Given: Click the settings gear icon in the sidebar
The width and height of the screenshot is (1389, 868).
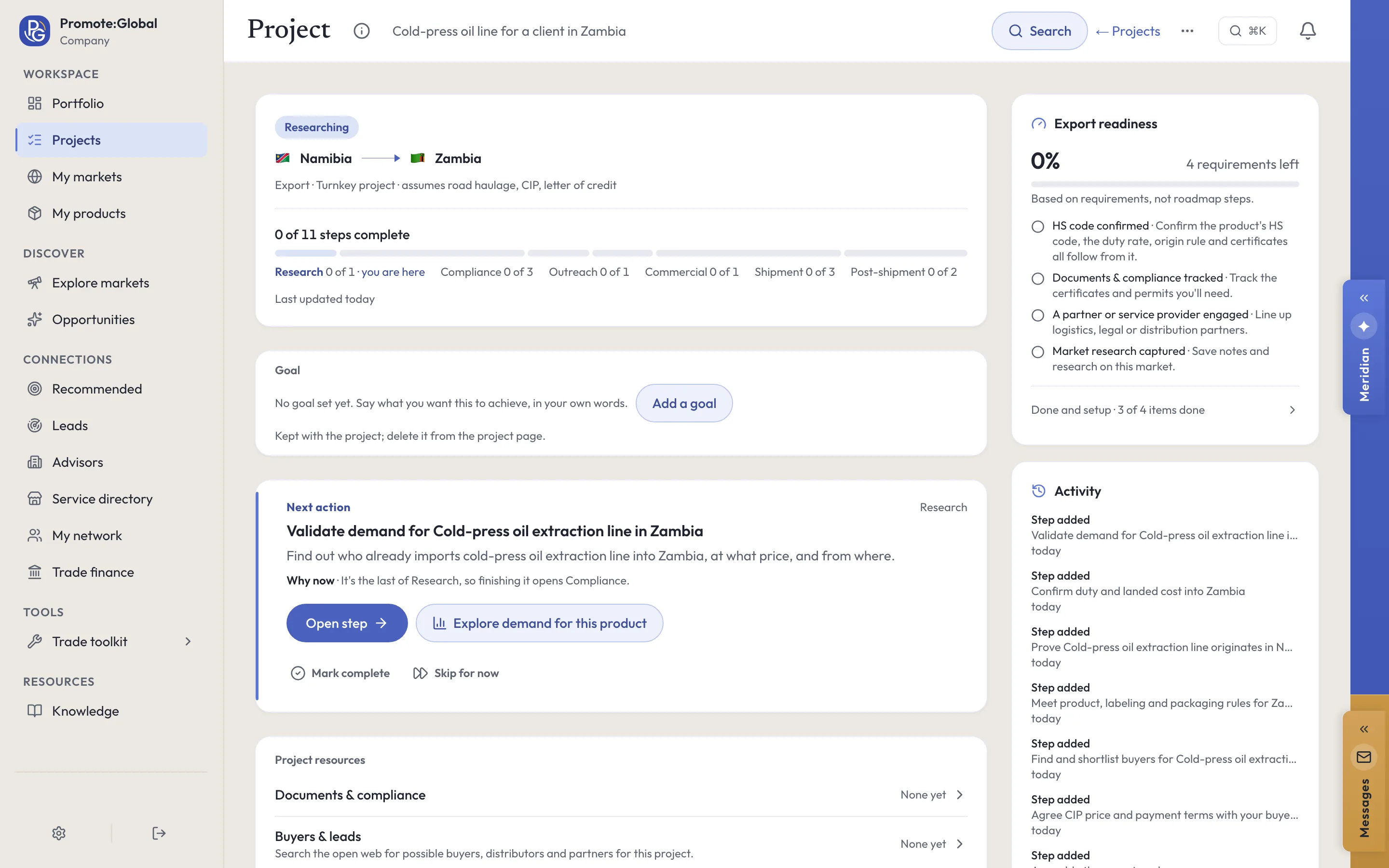Looking at the screenshot, I should pyautogui.click(x=58, y=833).
